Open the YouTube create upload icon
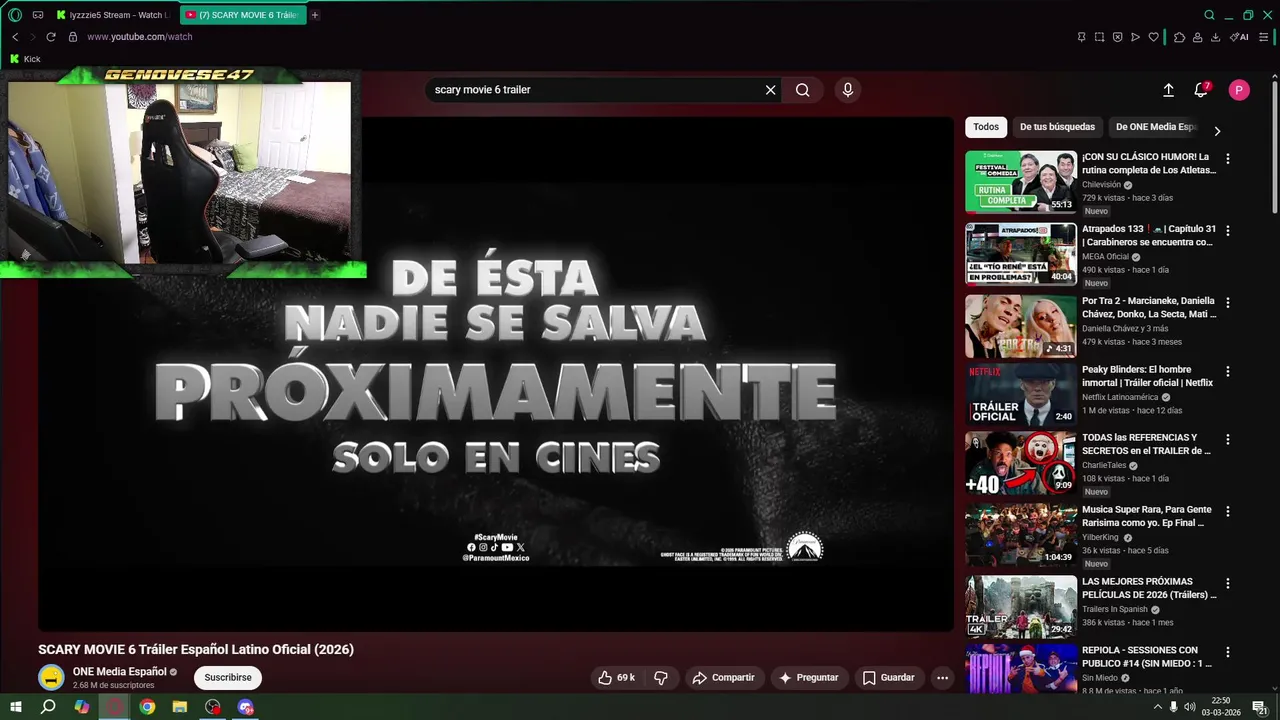Screen dimensions: 1280x720 [1168, 90]
